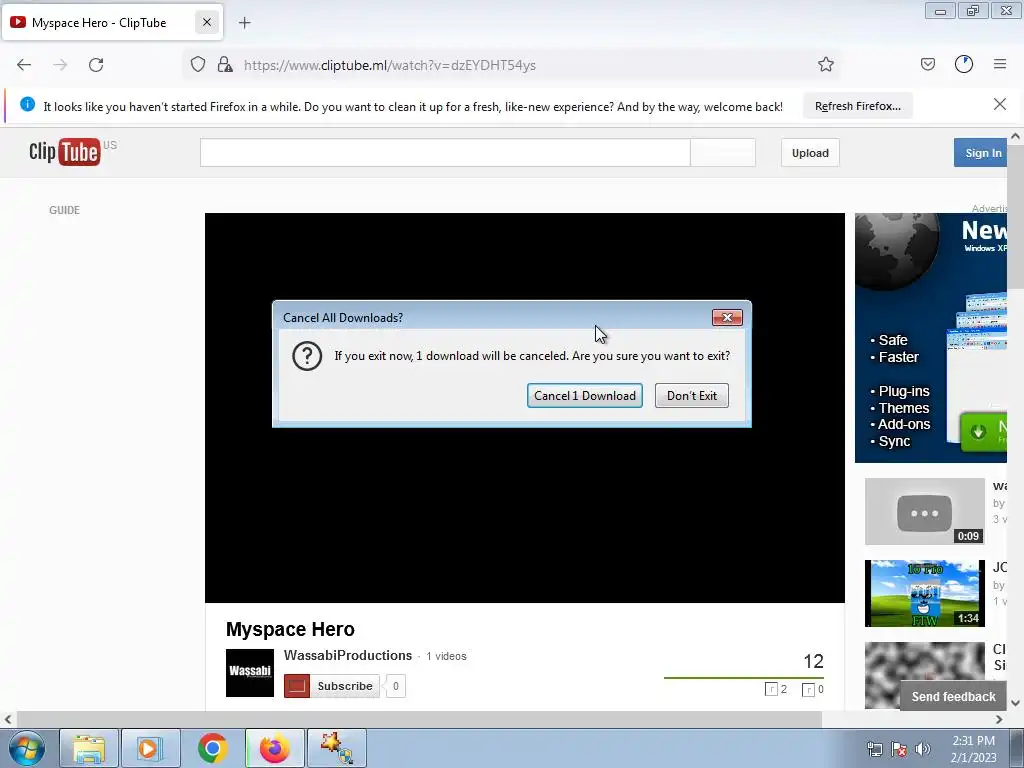
Task: Click the Upload button
Action: tap(810, 153)
